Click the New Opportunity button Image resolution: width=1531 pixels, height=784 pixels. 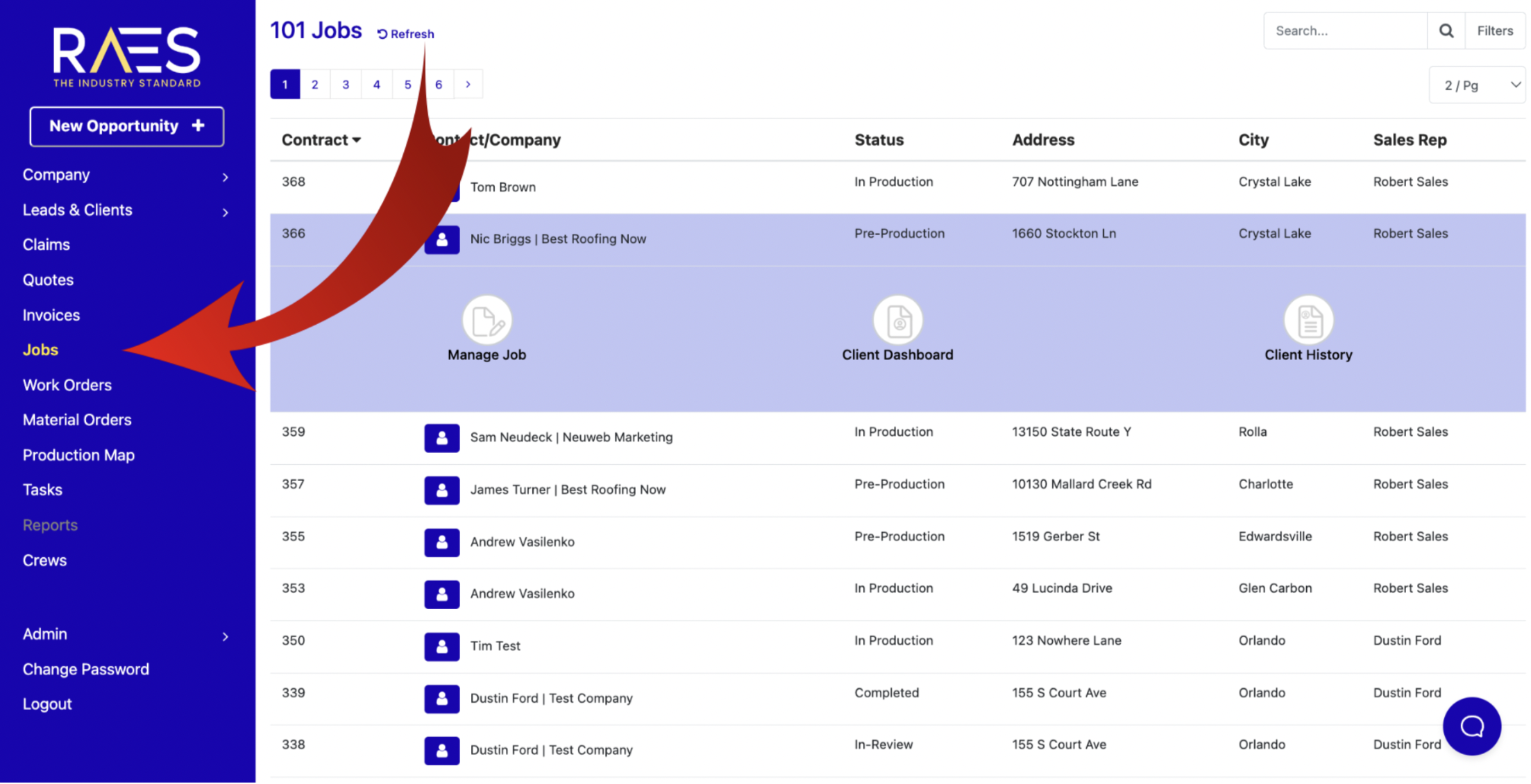[x=127, y=126]
